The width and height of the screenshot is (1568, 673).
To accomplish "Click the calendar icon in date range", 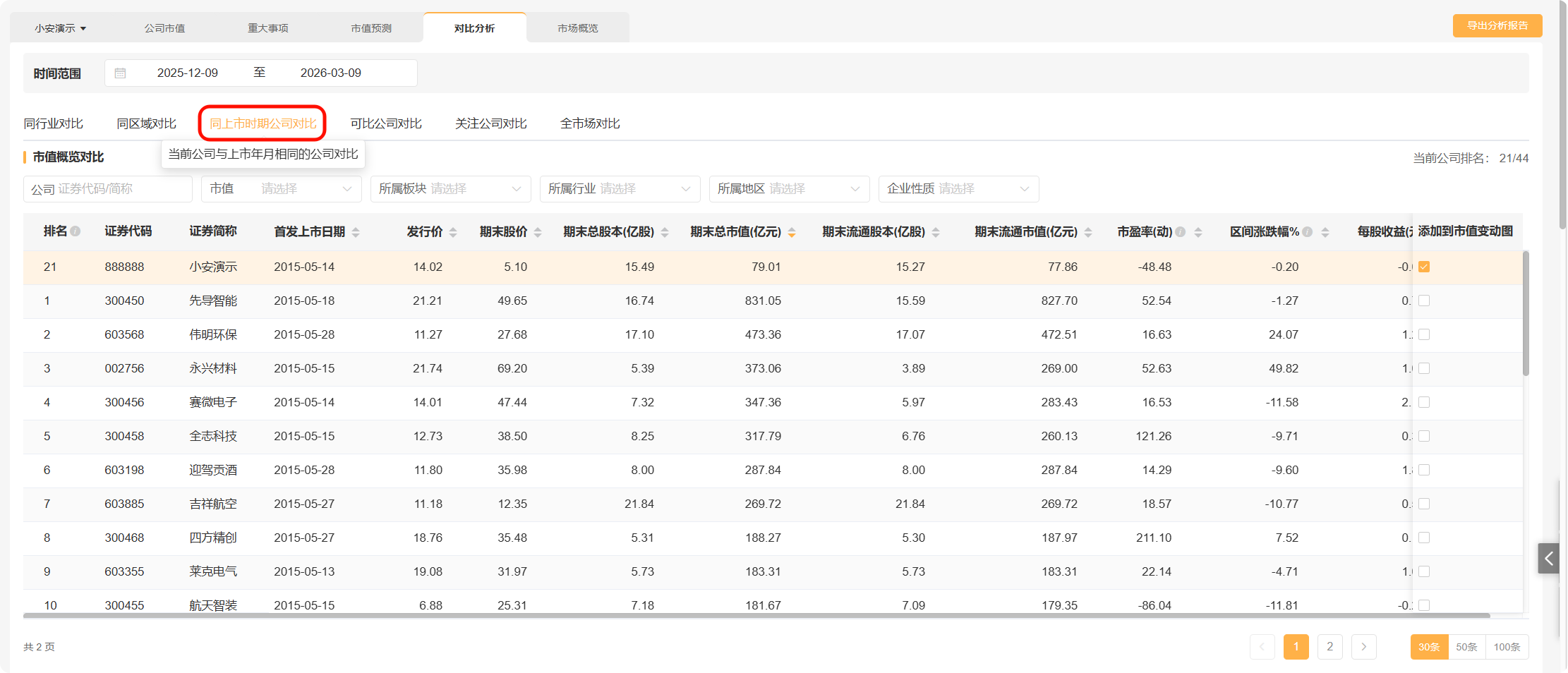I will [x=121, y=73].
